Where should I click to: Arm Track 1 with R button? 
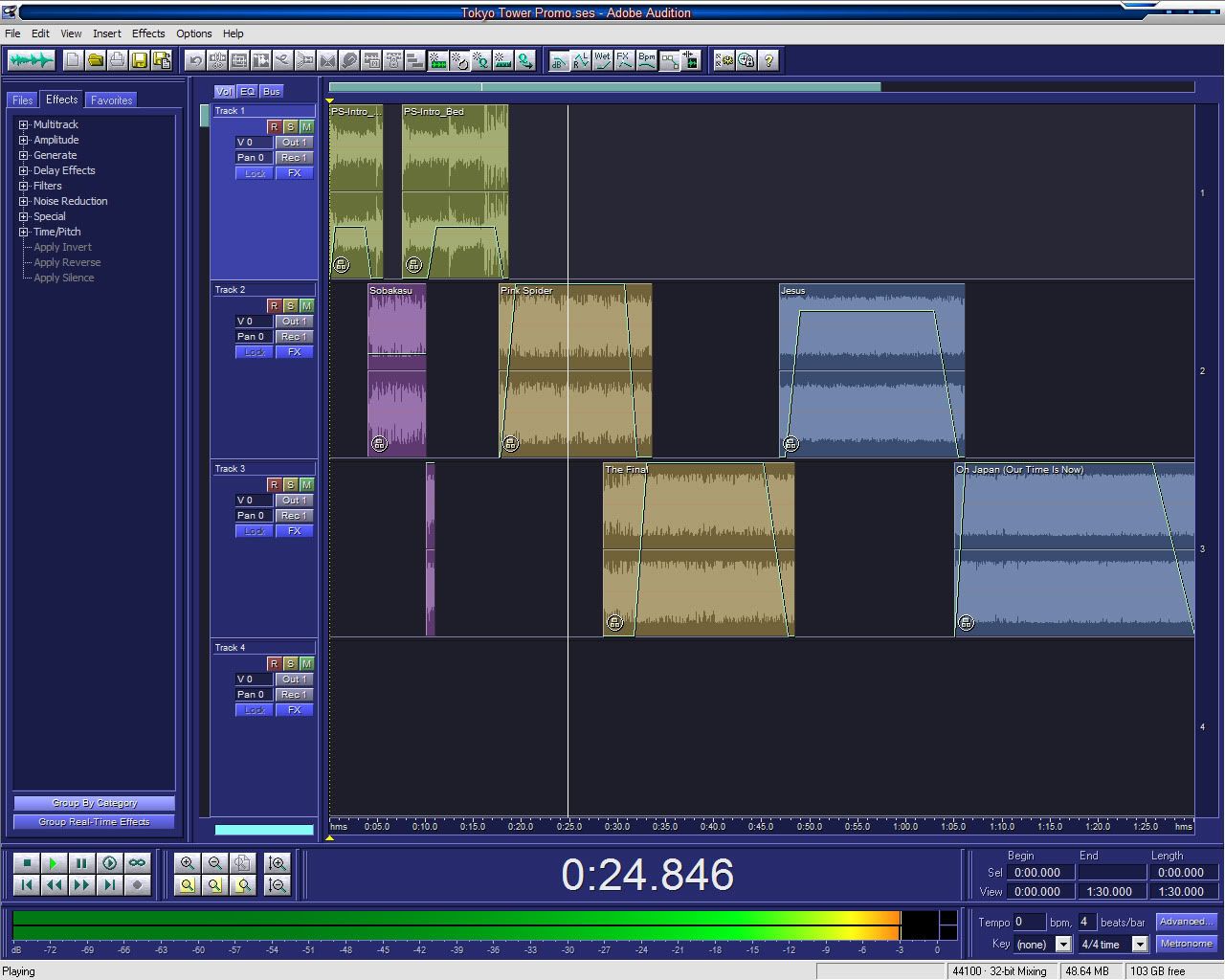(274, 126)
